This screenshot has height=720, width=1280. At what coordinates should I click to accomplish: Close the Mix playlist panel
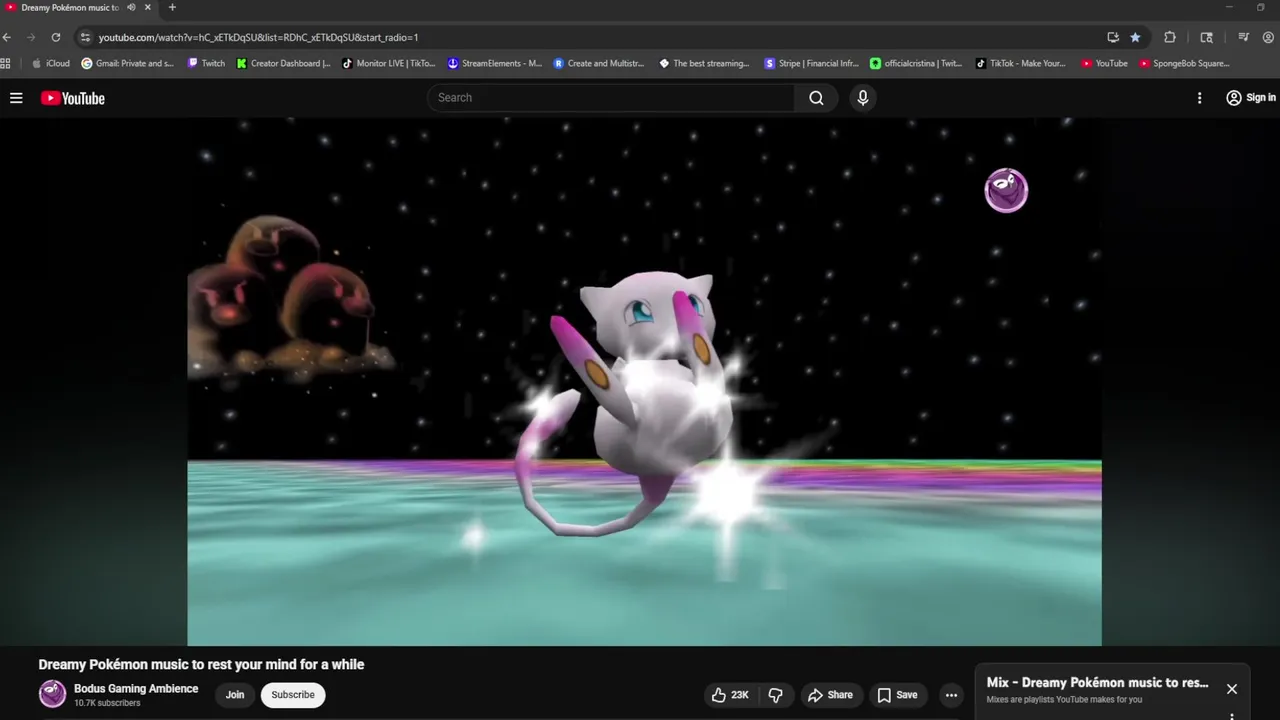tap(1232, 689)
